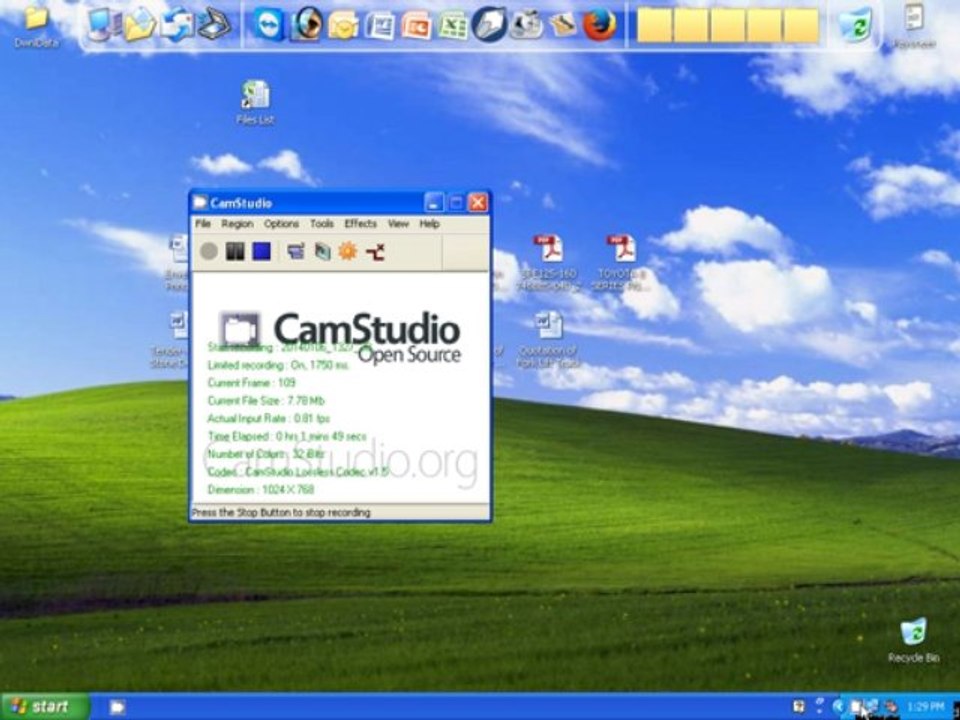The width and height of the screenshot is (960, 720).
Task: Click the 'Limited recording : On' line
Action: (279, 365)
